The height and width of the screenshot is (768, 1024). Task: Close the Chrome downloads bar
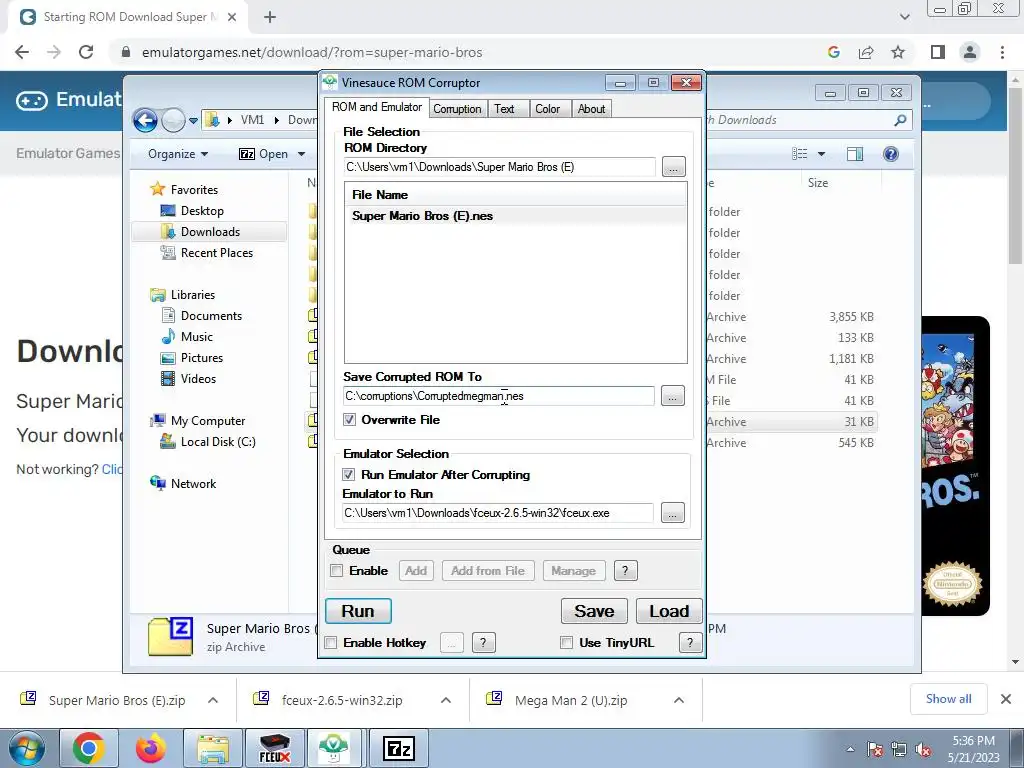(1006, 699)
